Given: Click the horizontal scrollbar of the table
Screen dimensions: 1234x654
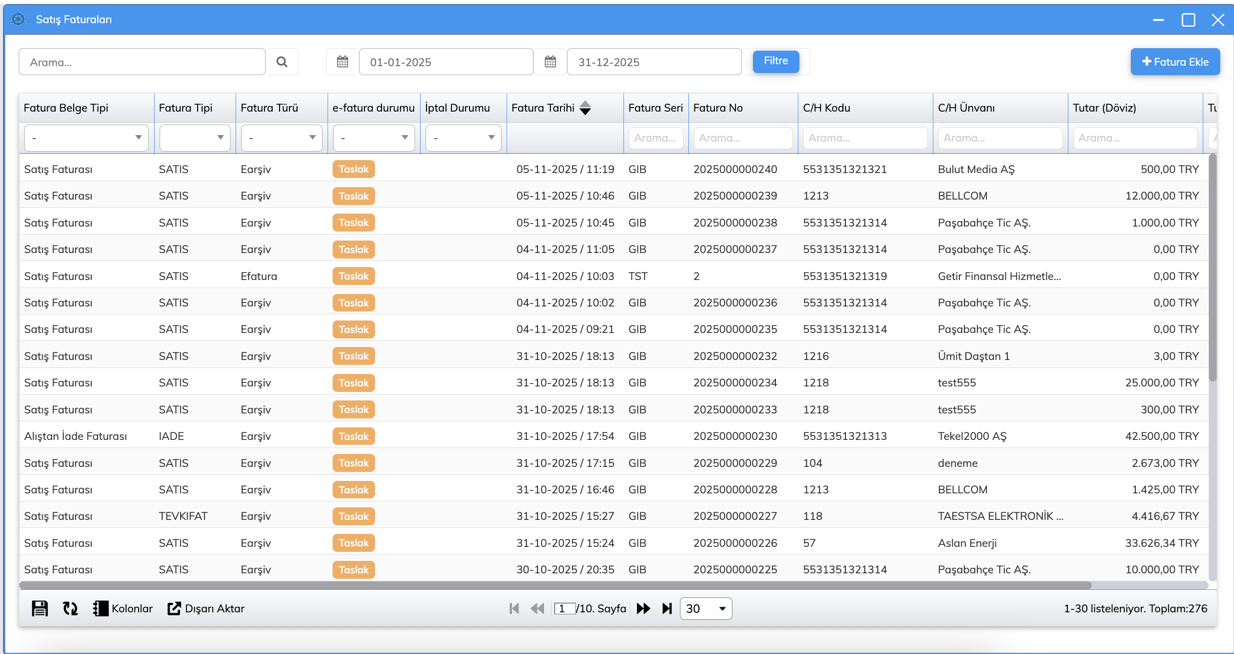Looking at the screenshot, I should point(555,586).
